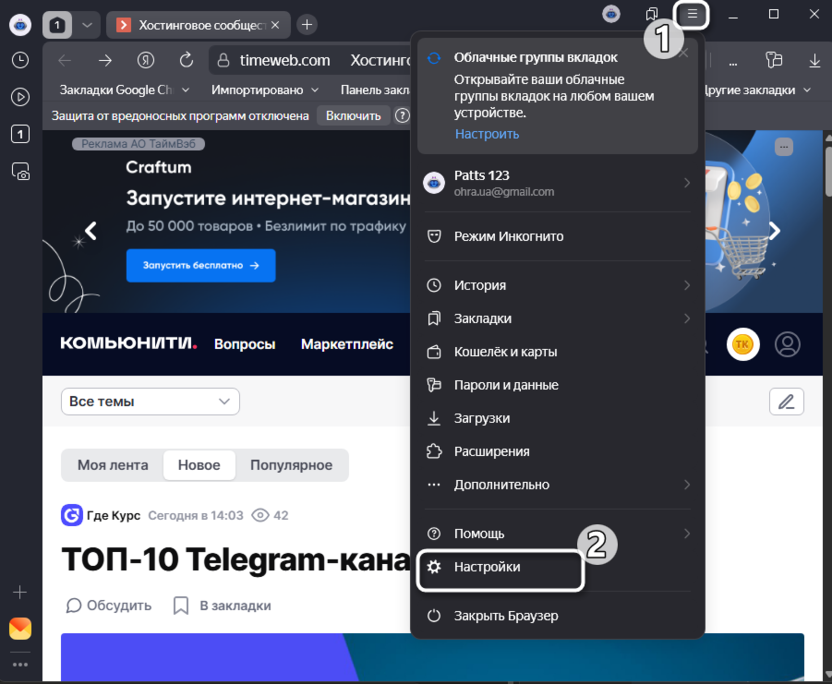This screenshot has height=684, width=832.
Task: Open the video player sidebar icon
Action: coord(20,97)
